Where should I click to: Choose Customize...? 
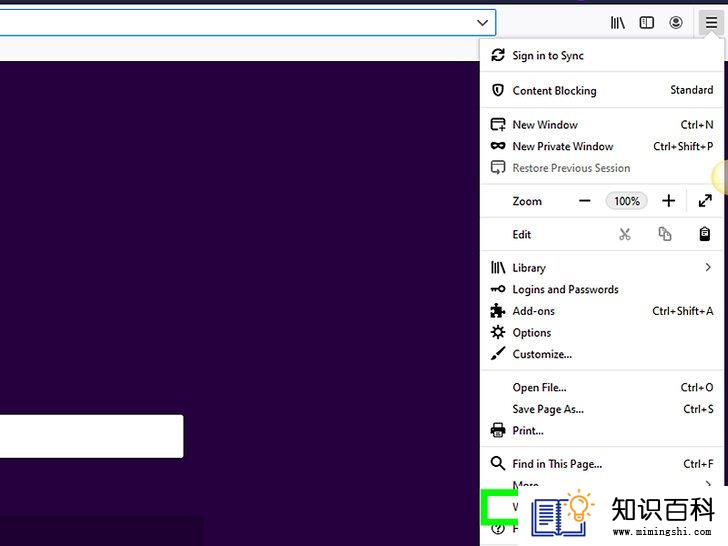602,354
